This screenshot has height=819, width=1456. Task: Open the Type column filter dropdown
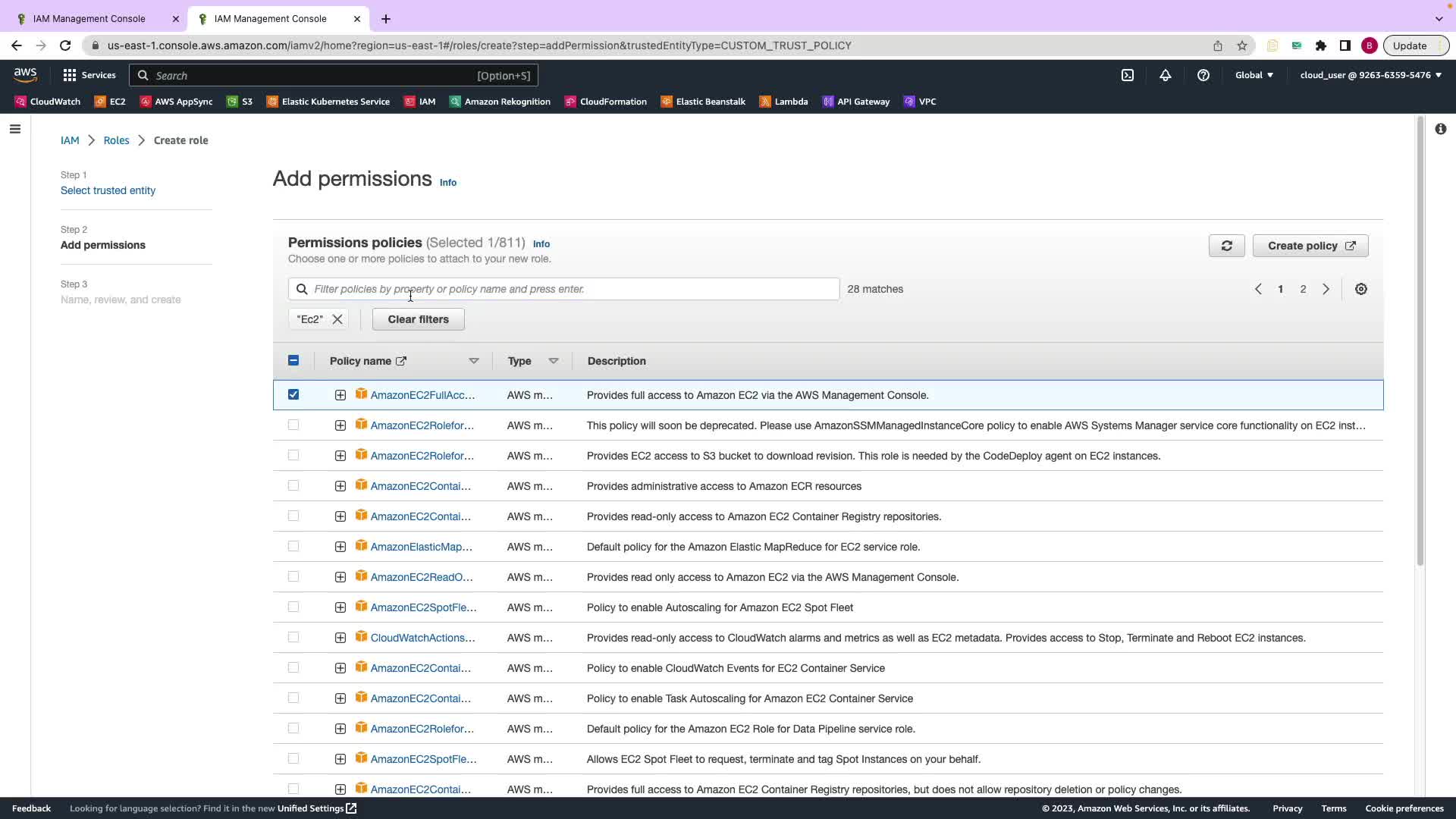coord(554,361)
